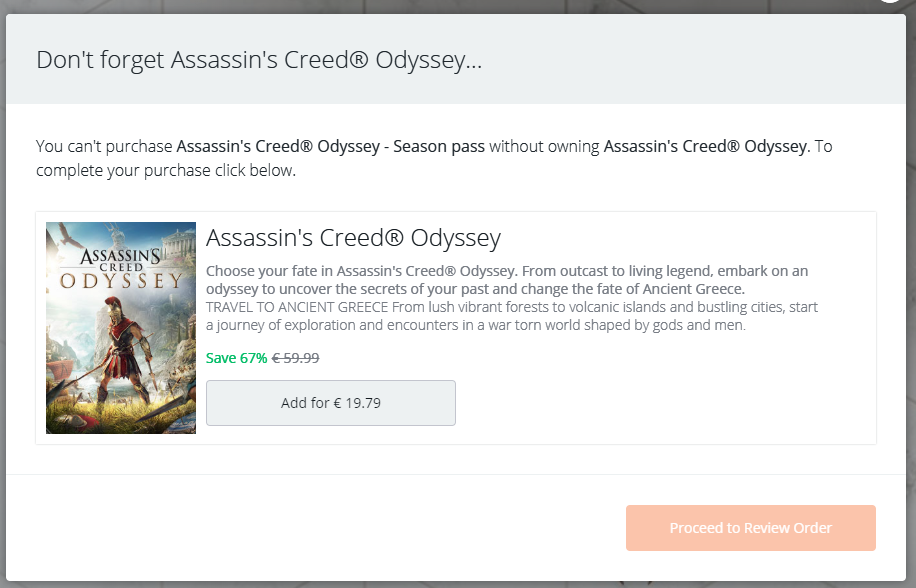Viewport: 916px width, 588px height.
Task: Click the 'a journey of exploration and encounters' line
Action: pos(476,325)
